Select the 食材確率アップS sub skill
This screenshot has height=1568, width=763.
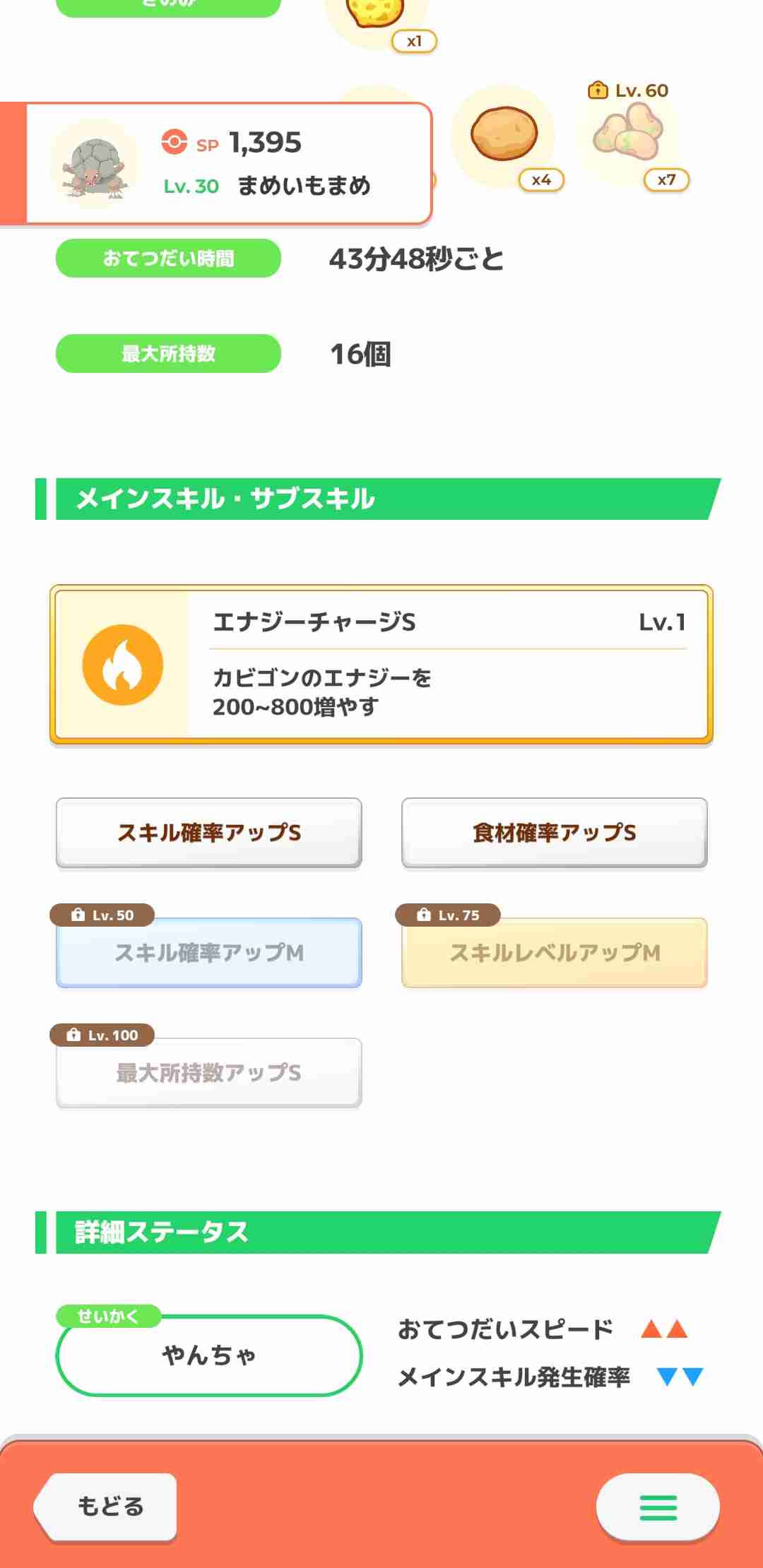pos(555,833)
